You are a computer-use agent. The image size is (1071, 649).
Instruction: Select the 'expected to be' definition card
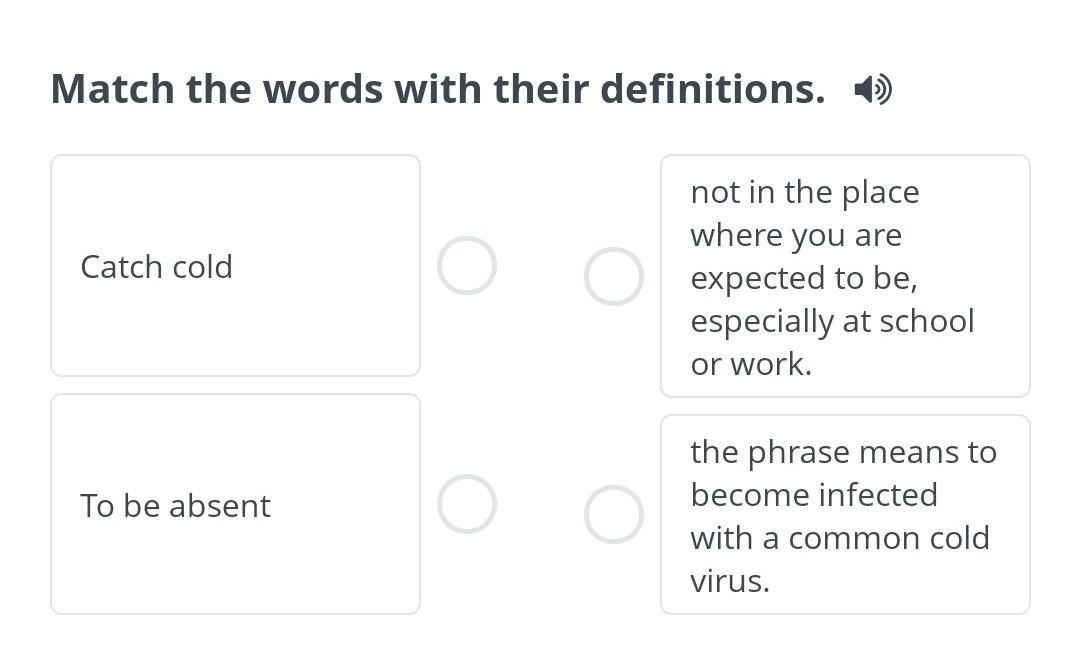click(846, 276)
